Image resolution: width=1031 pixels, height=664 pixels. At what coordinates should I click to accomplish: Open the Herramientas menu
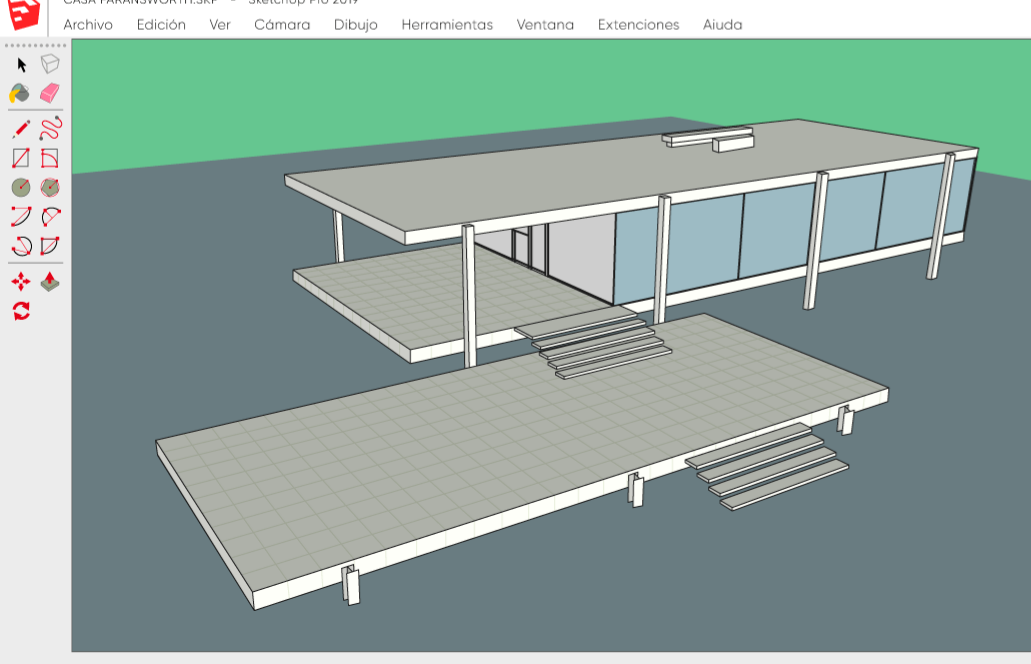447,25
